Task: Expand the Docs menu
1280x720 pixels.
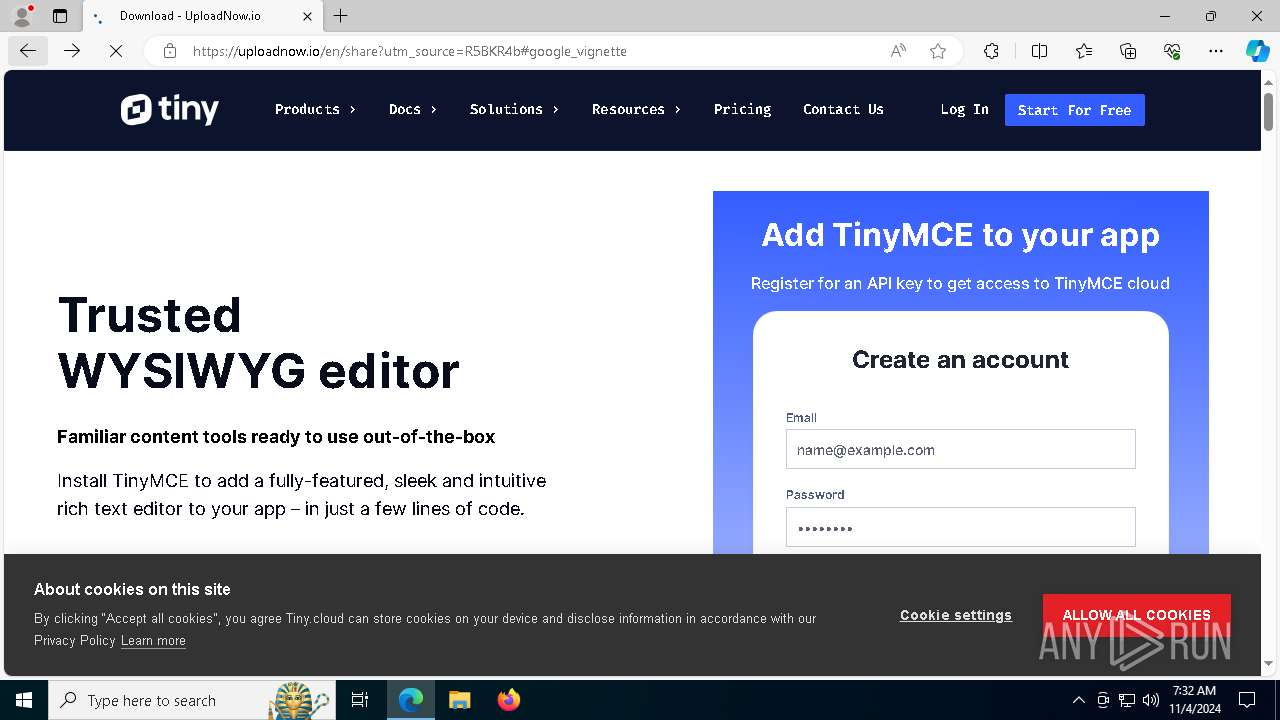Action: click(413, 110)
